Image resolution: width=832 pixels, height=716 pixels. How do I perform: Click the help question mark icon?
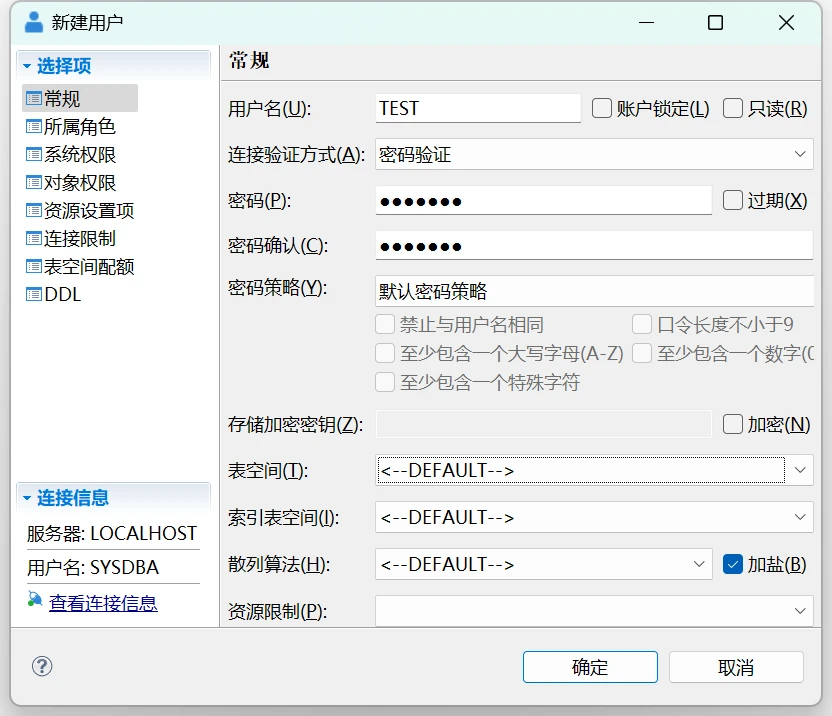point(42,666)
